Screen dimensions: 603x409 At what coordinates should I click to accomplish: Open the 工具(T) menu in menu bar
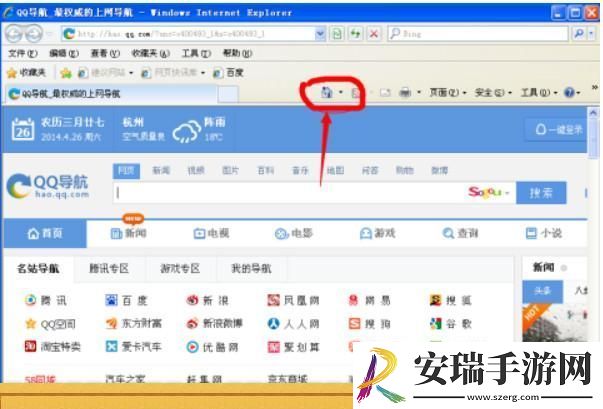point(196,53)
